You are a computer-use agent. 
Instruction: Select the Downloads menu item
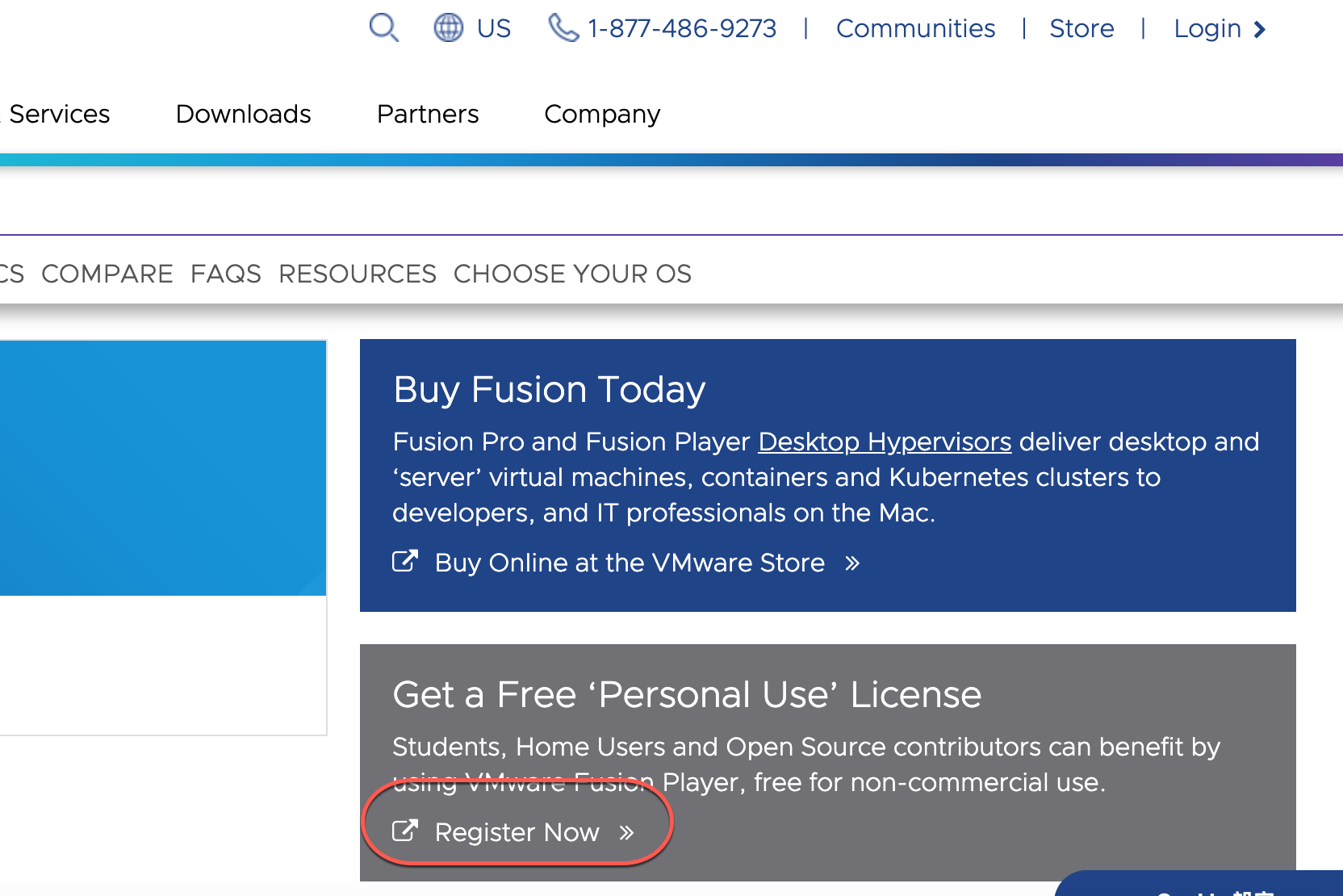(243, 114)
